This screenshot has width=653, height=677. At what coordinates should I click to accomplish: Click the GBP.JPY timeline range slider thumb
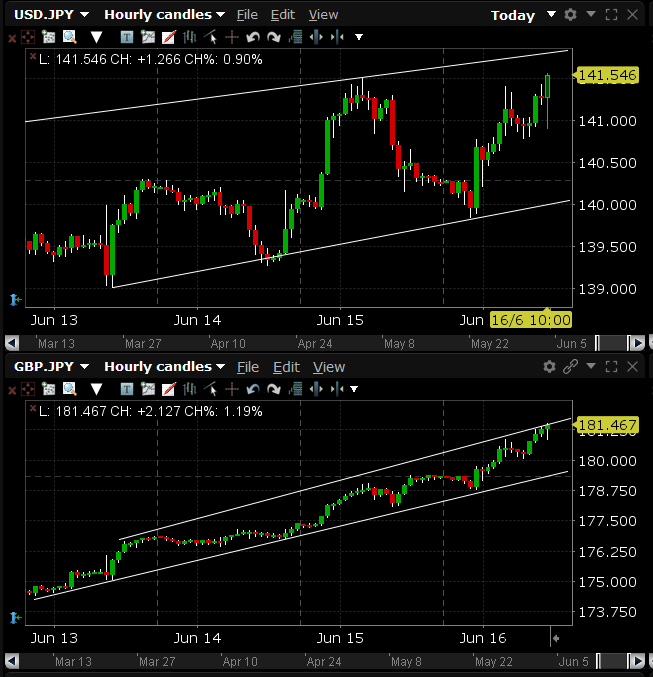click(611, 661)
